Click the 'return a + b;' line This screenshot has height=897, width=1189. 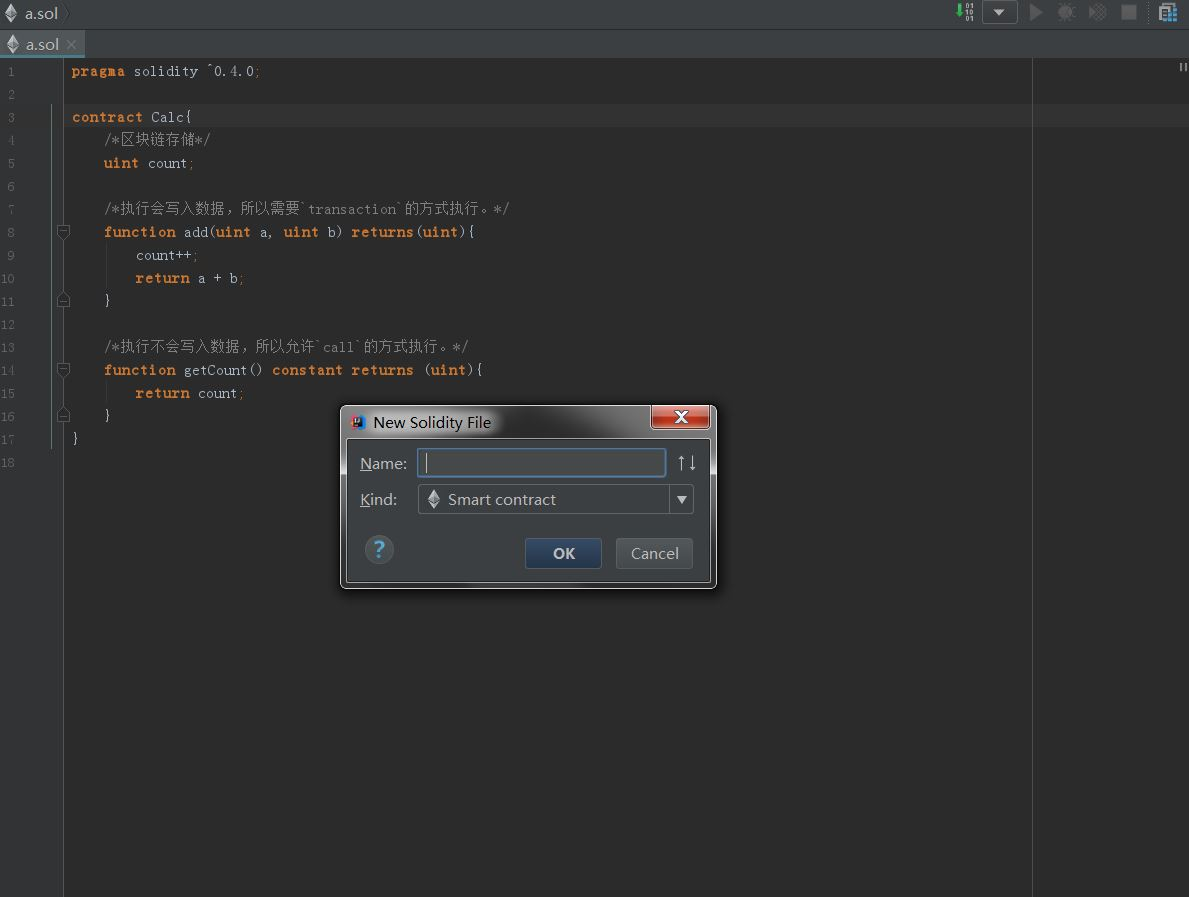pos(190,278)
